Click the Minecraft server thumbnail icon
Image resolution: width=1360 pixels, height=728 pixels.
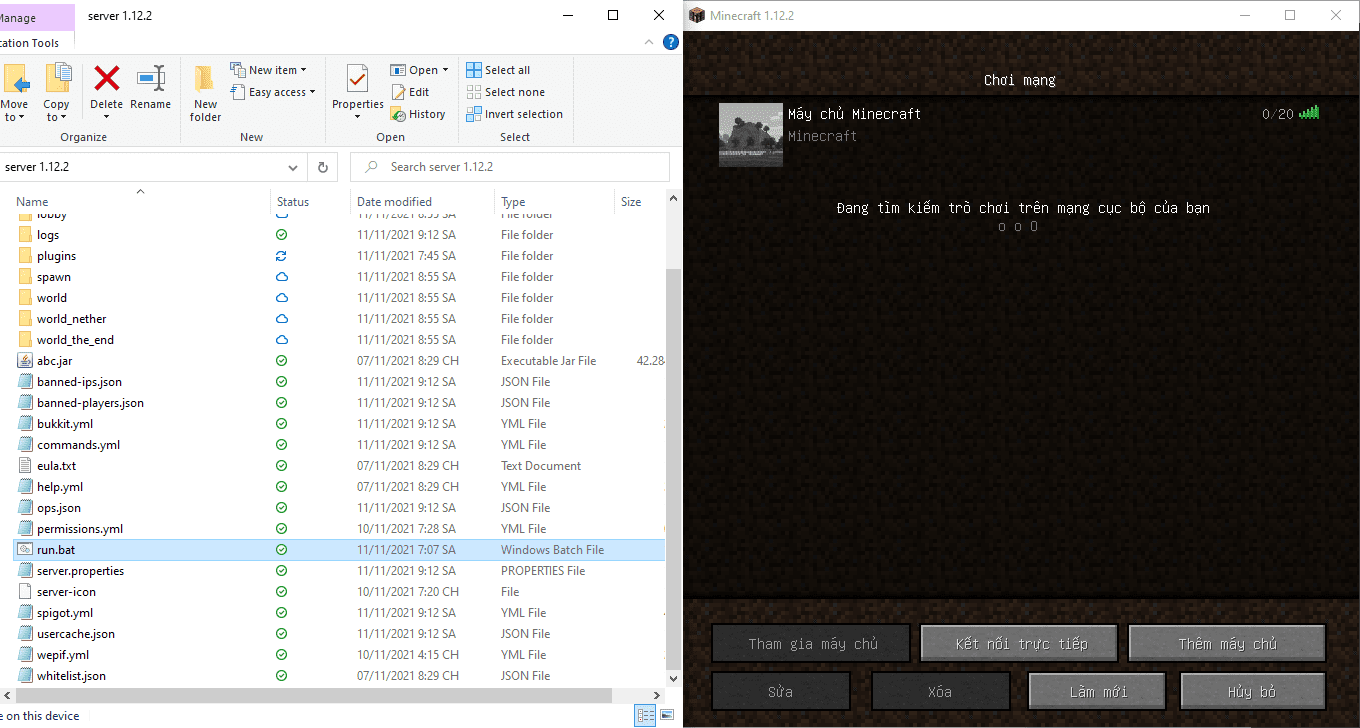pyautogui.click(x=751, y=134)
